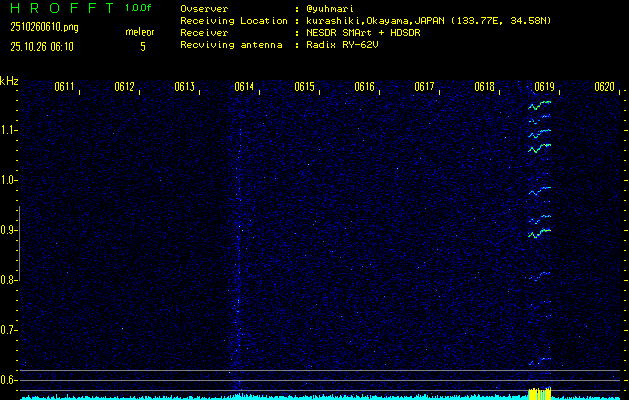Click the 1.00f version label

[x=139, y=8]
